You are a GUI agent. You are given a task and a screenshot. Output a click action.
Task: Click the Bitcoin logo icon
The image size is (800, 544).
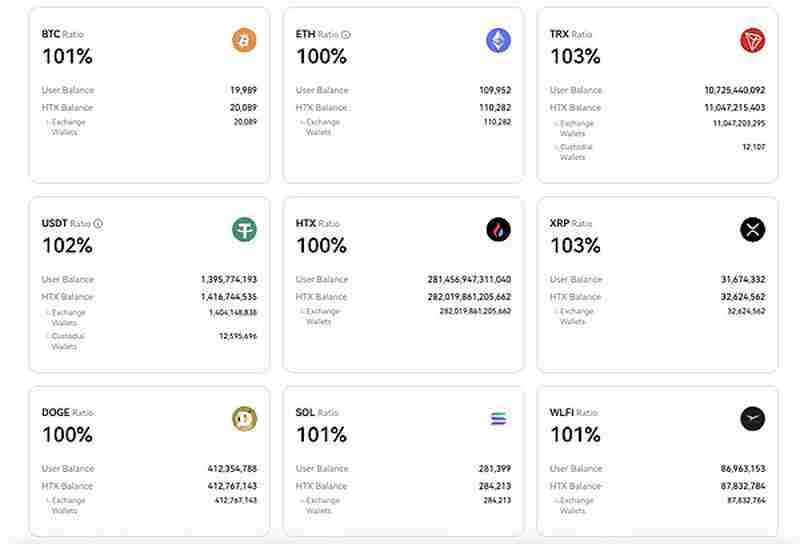(244, 40)
